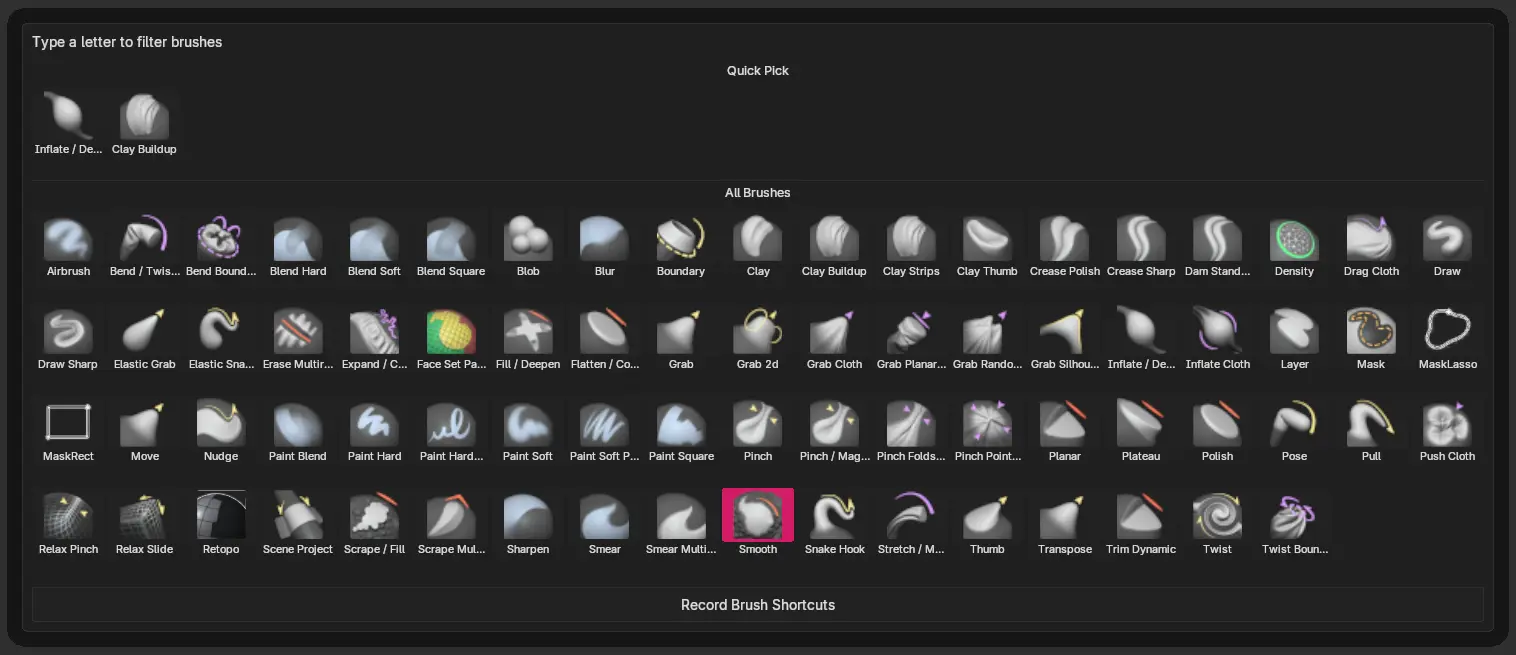The height and width of the screenshot is (655, 1516).
Task: Pick the Inflate Cloth brush
Action: pos(1217,339)
